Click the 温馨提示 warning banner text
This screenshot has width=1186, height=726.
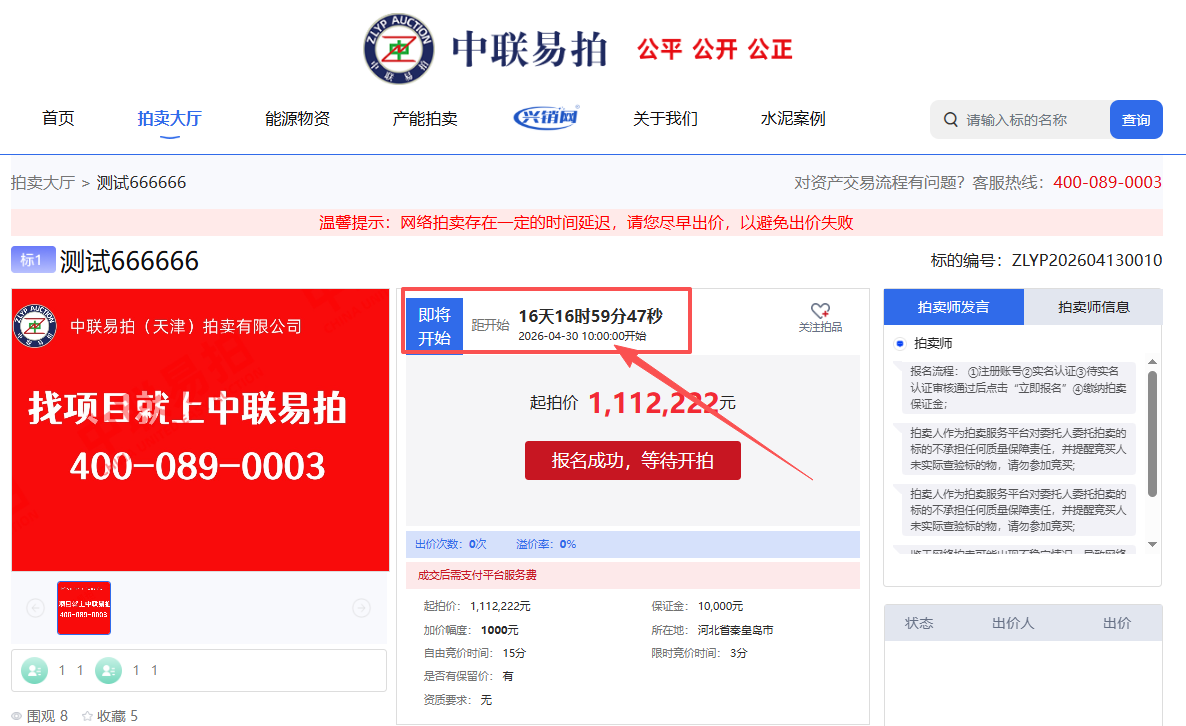click(586, 222)
